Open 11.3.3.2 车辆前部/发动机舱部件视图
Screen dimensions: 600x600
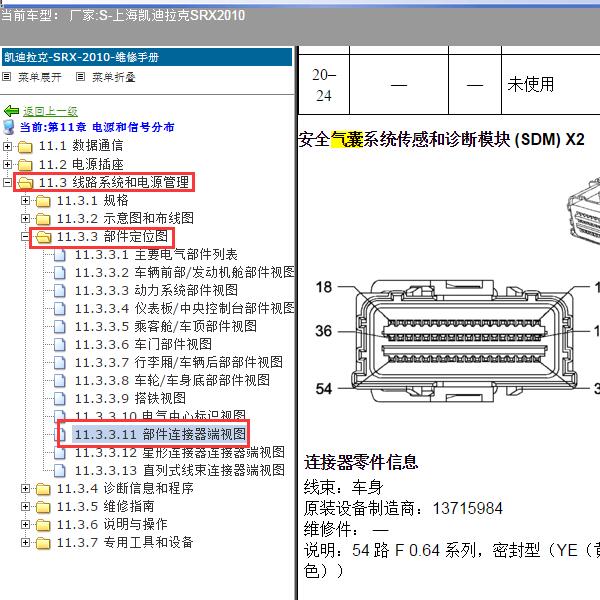coord(184,272)
